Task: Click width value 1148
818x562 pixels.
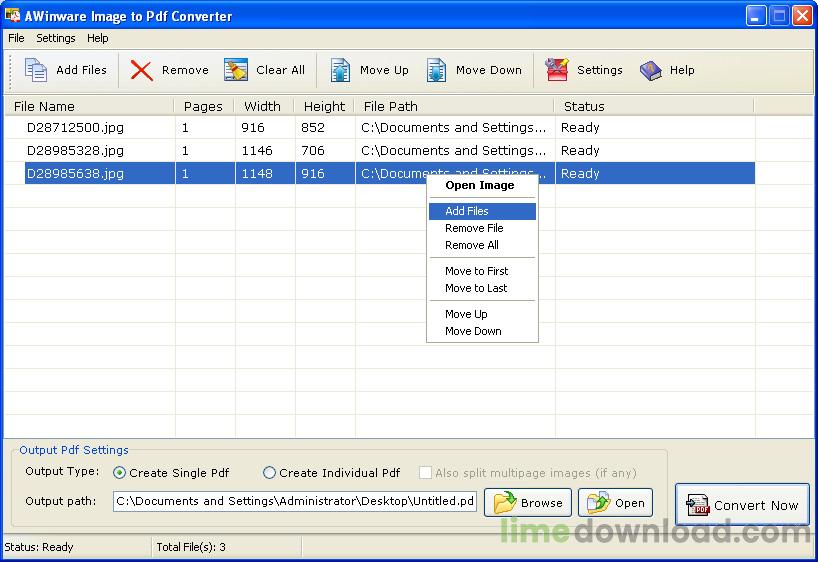Action: (x=257, y=173)
